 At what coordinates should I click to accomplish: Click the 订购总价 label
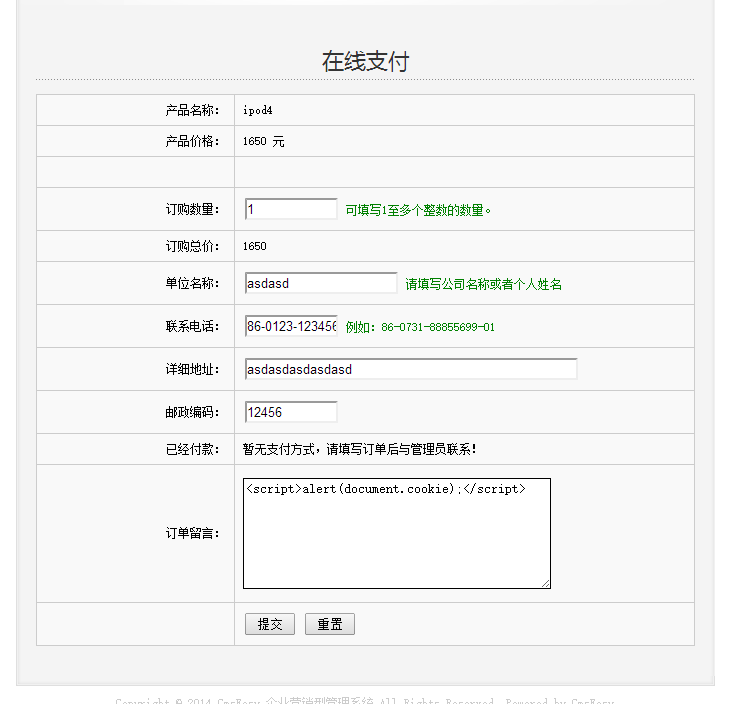pos(192,246)
